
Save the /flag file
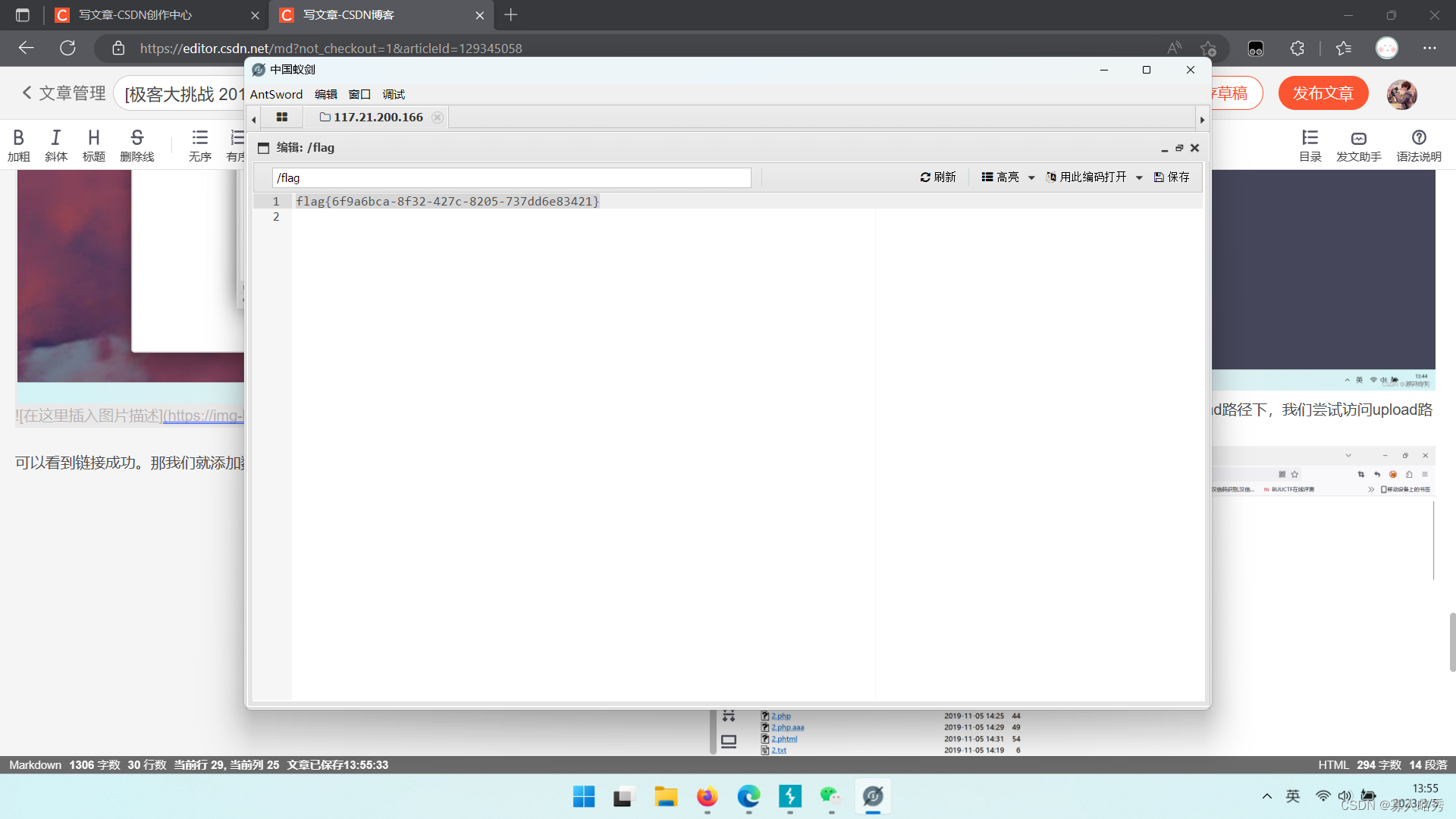[1172, 177]
